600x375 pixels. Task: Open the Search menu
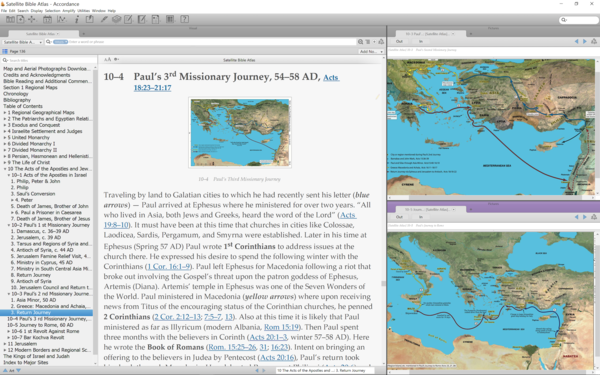click(x=23, y=11)
